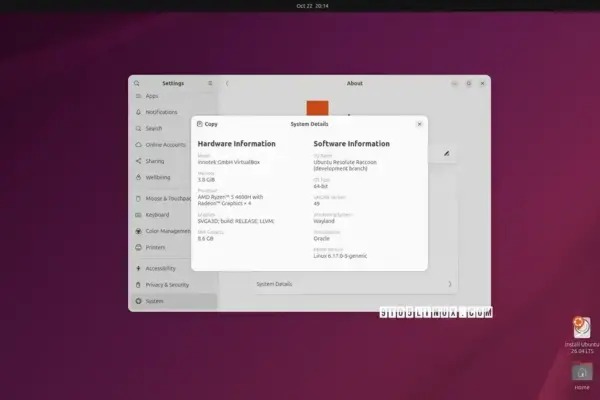Click the Color Management icon
The width and height of the screenshot is (600, 400).
point(139,231)
